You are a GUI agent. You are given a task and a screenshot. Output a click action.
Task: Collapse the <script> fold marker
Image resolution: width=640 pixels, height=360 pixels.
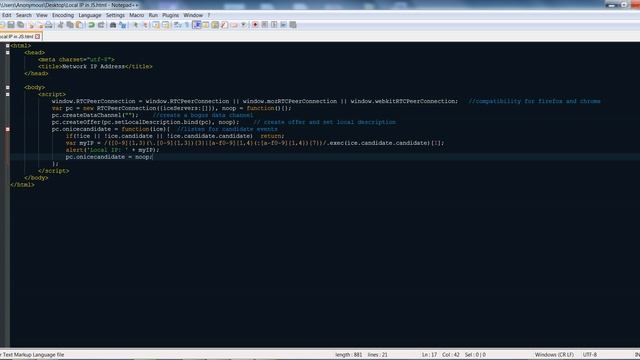coord(7,94)
